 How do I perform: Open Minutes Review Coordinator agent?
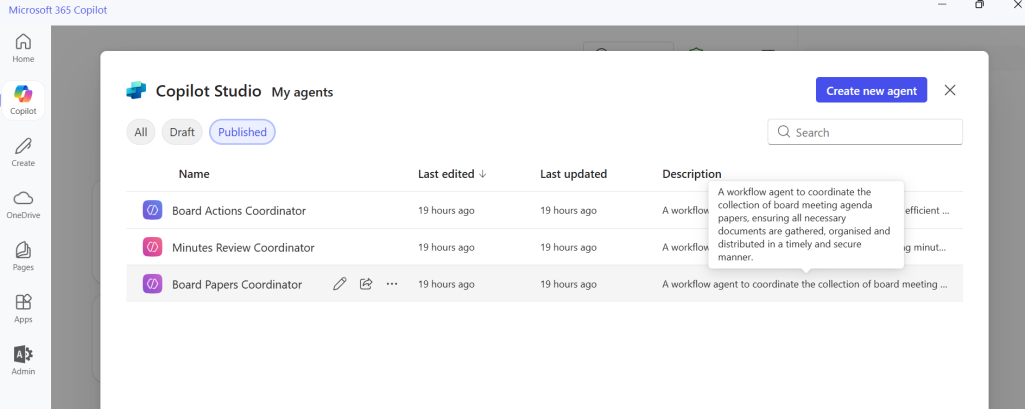[243, 248]
